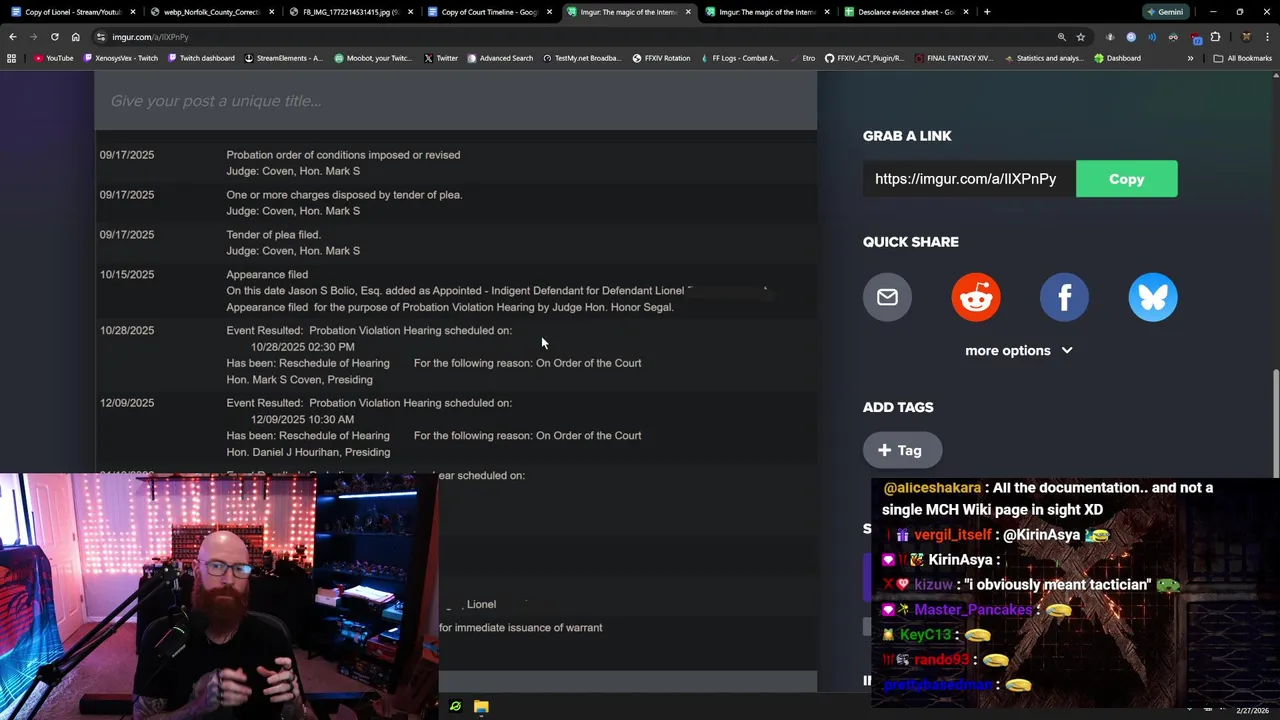The height and width of the screenshot is (720, 1280).
Task: Open the Twitter bookmark
Action: [441, 58]
